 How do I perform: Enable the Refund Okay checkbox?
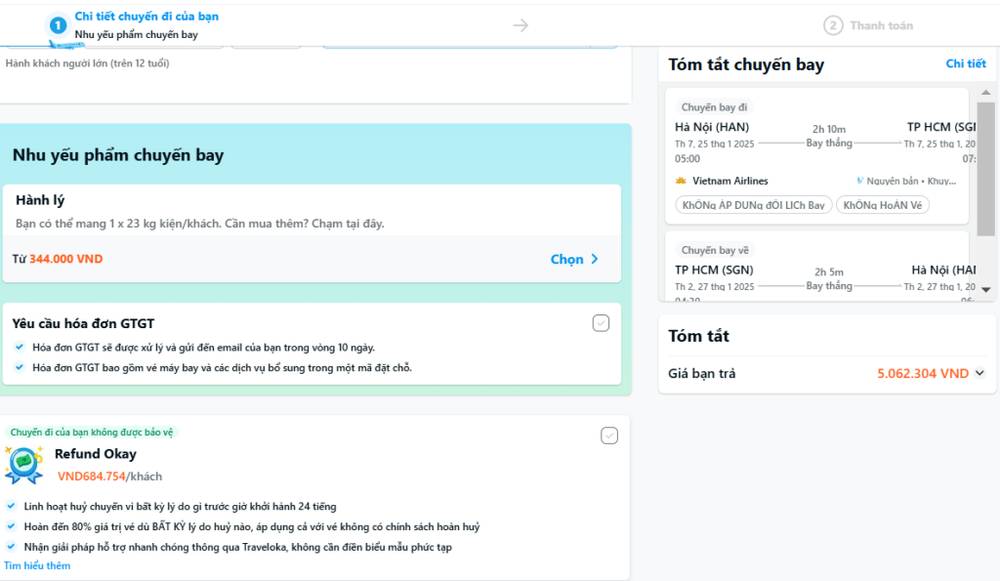tap(609, 435)
